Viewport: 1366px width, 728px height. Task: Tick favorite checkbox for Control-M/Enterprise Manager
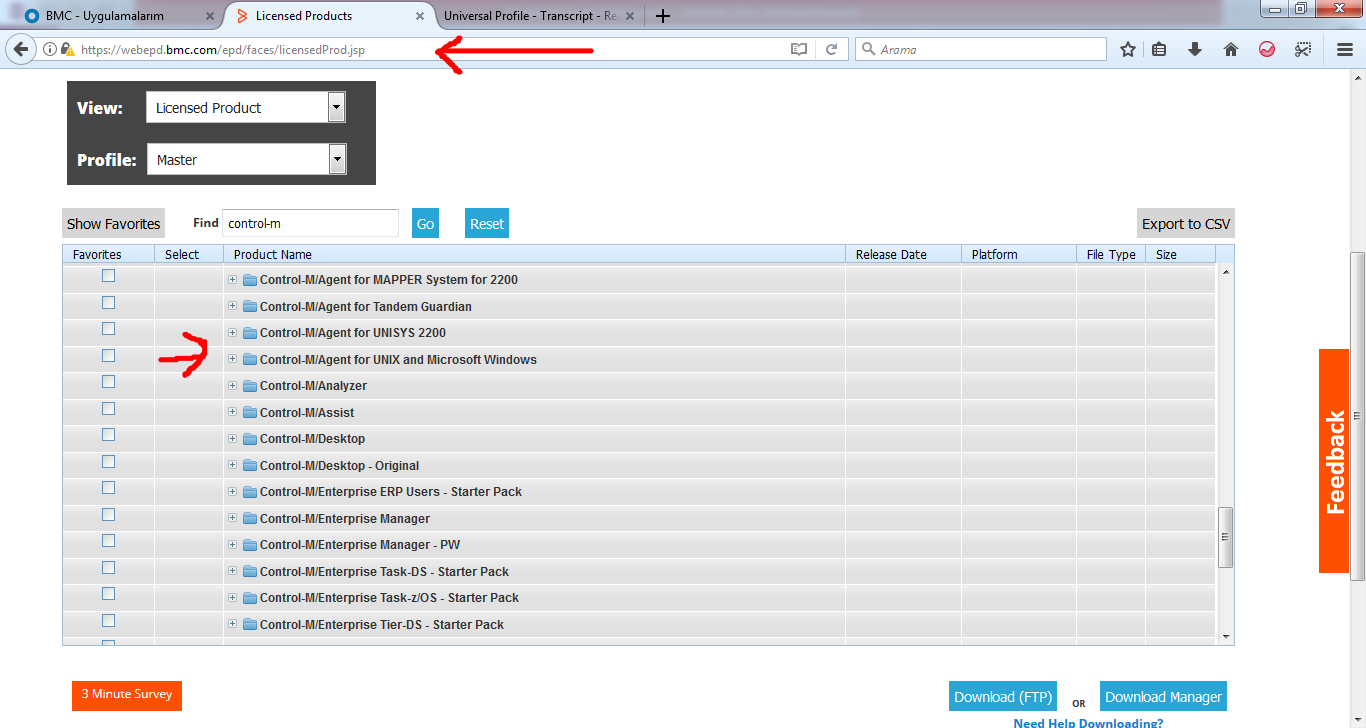click(x=108, y=515)
